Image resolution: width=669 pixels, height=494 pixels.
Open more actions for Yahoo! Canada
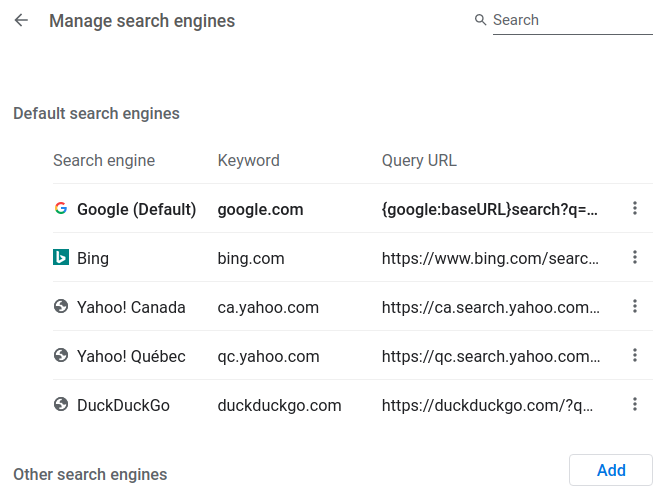[635, 306]
